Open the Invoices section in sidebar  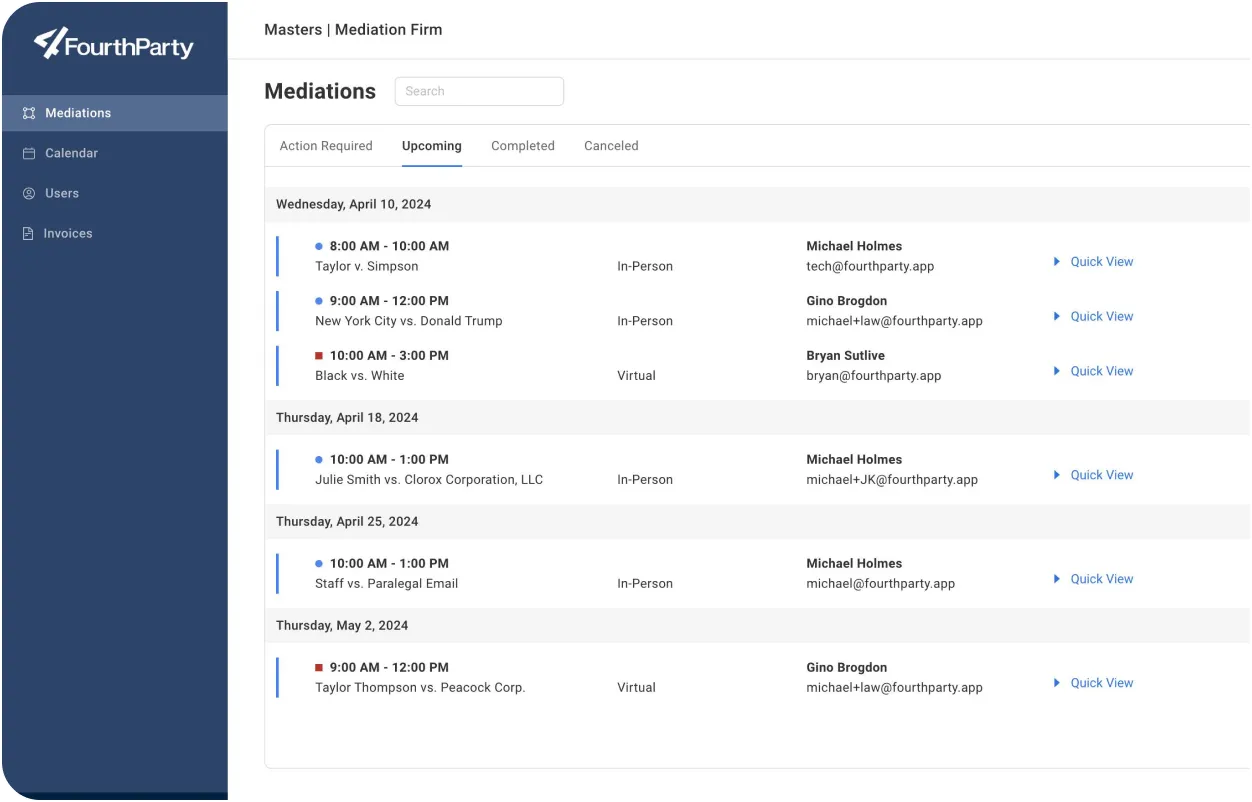click(67, 233)
